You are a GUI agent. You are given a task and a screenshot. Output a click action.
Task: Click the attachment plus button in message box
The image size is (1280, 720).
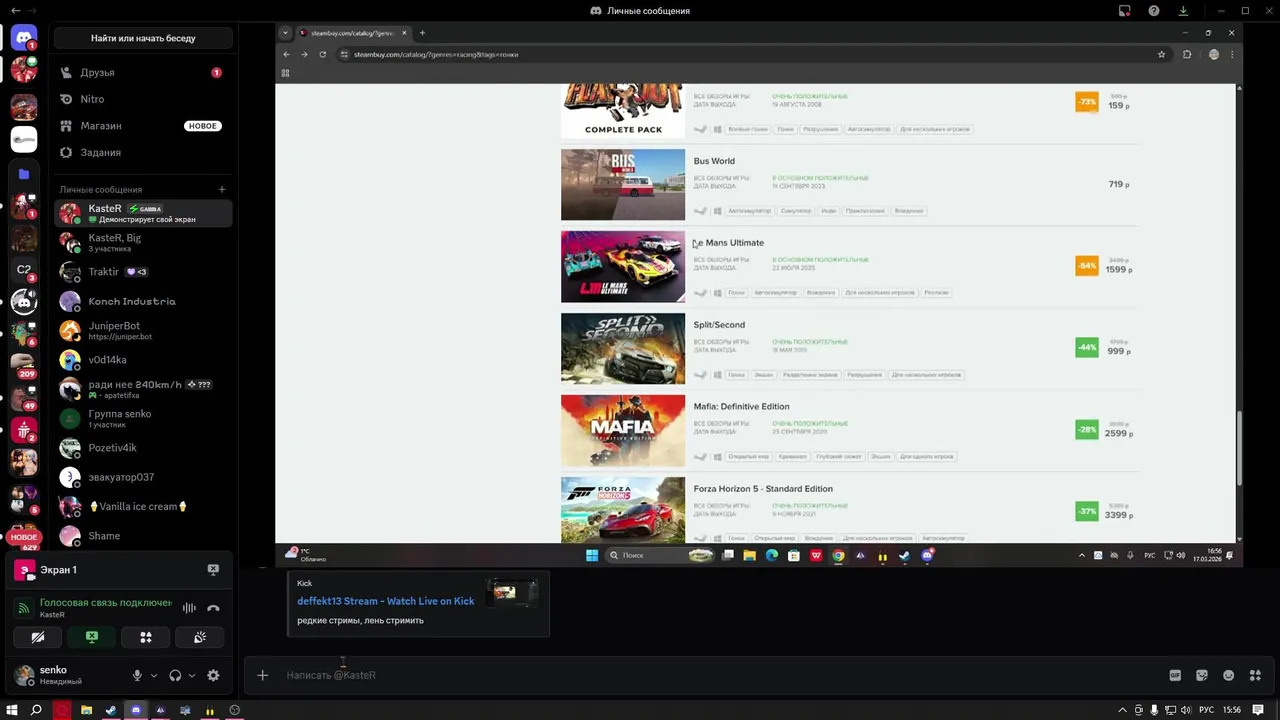tap(263, 675)
